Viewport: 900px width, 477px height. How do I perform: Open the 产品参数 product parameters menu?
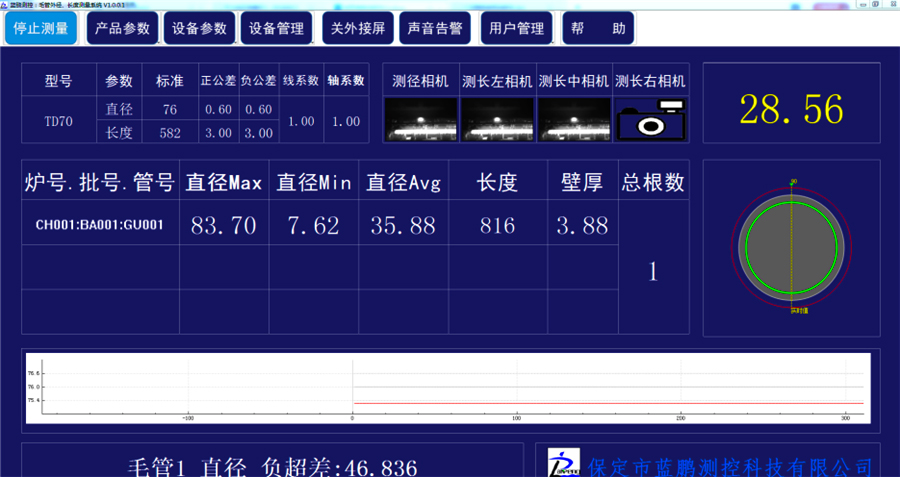point(122,28)
